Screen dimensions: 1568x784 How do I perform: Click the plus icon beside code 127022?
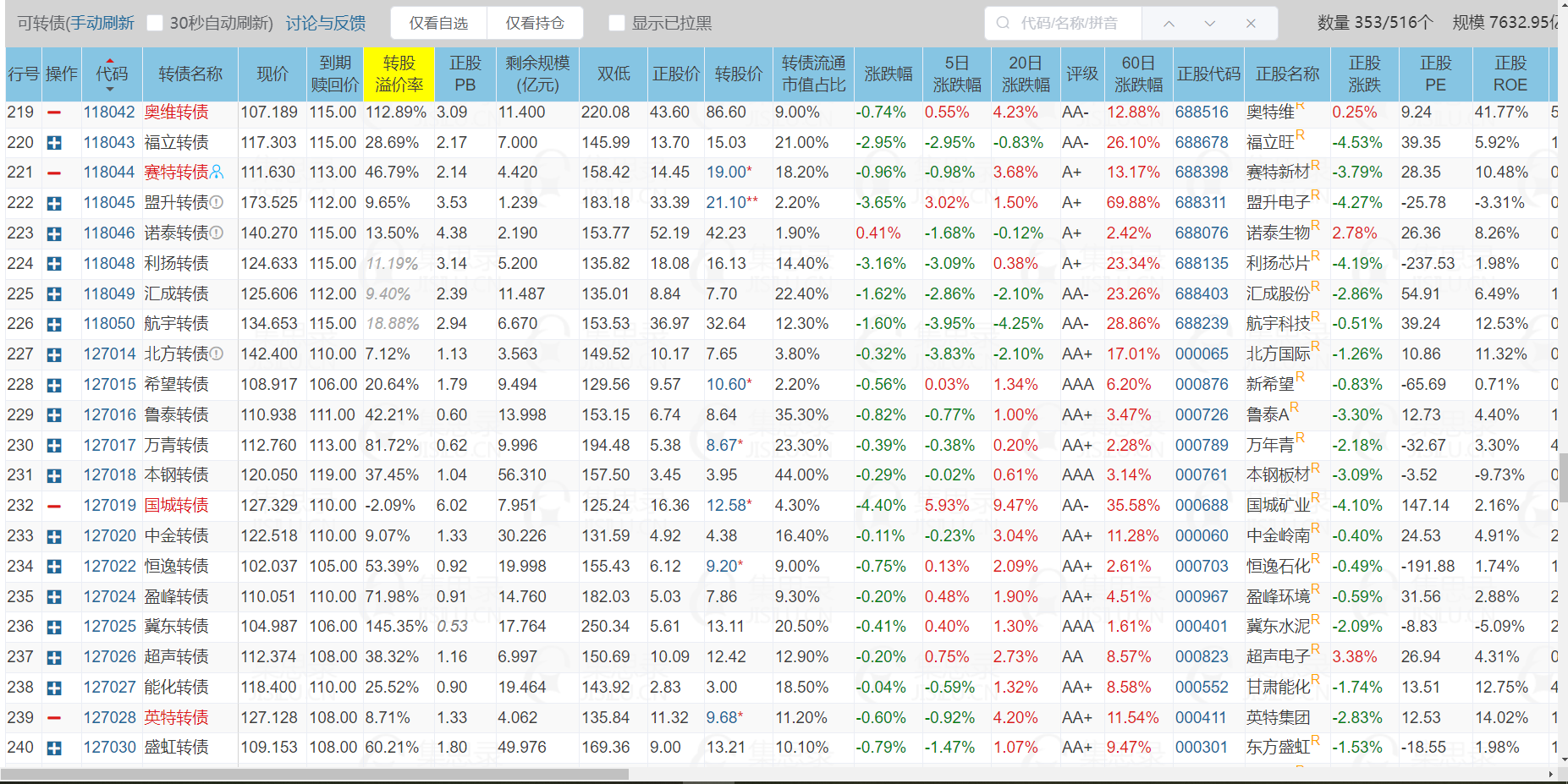click(54, 567)
